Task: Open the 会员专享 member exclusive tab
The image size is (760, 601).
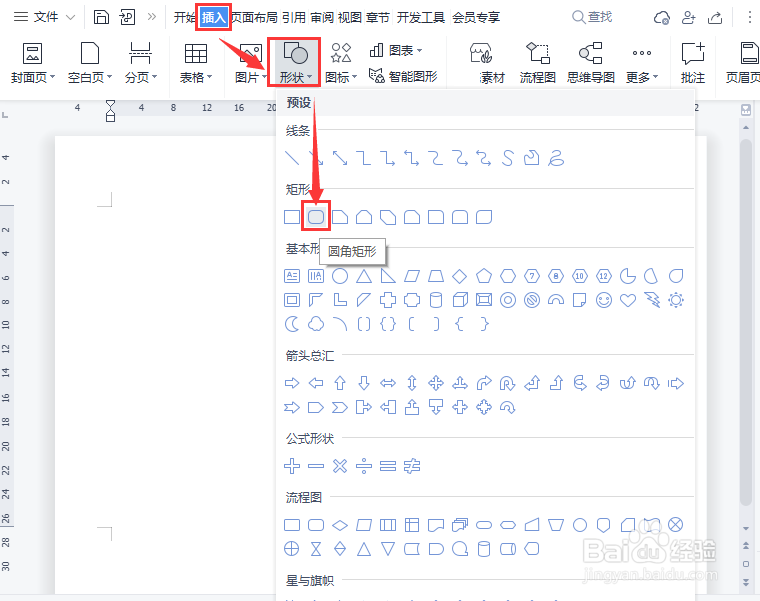Action: click(476, 17)
